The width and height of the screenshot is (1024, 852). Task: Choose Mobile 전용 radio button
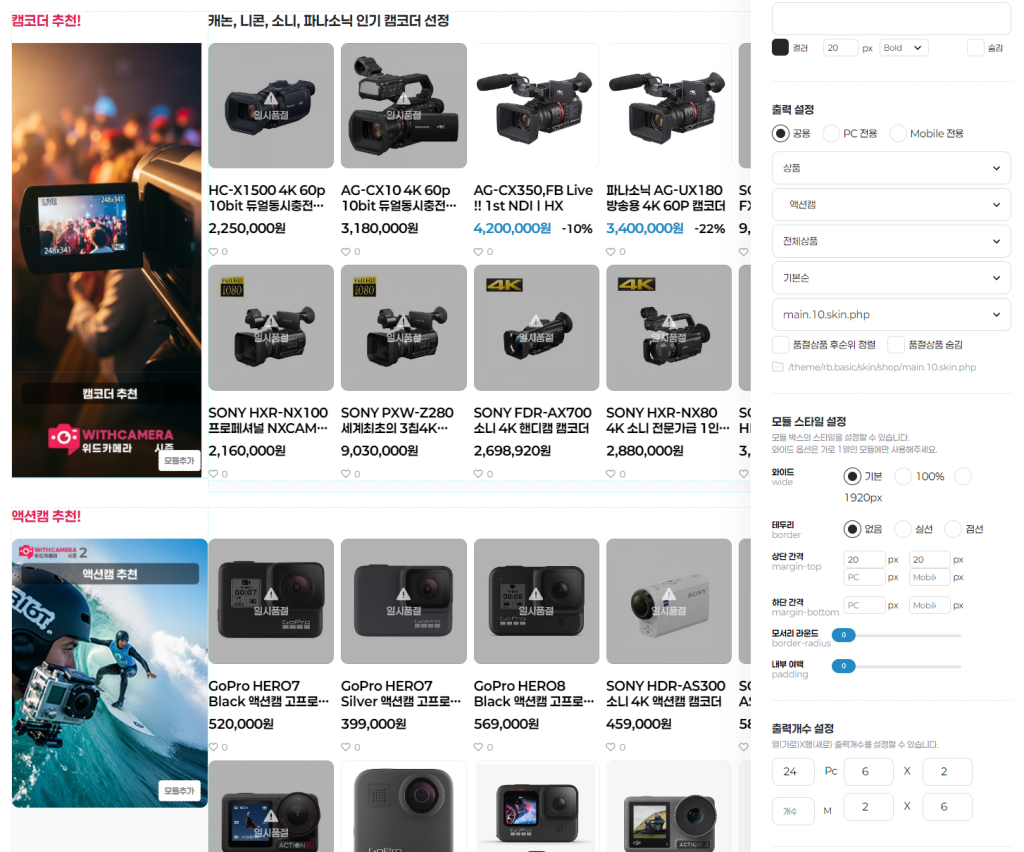[898, 133]
